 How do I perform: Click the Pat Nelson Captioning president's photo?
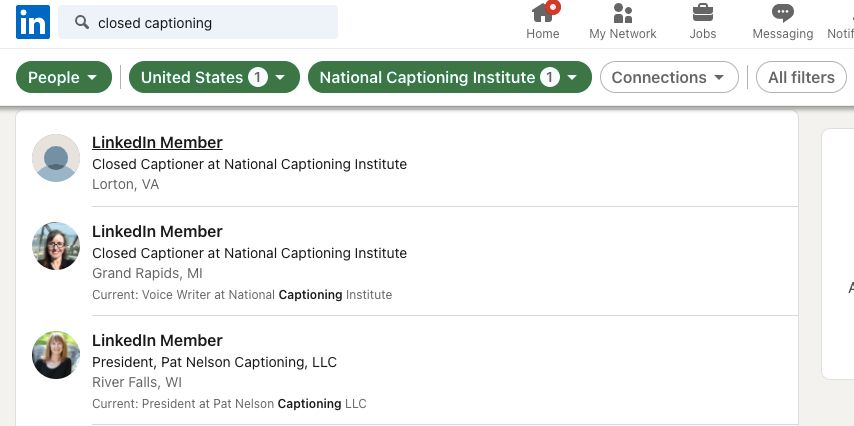pos(56,355)
